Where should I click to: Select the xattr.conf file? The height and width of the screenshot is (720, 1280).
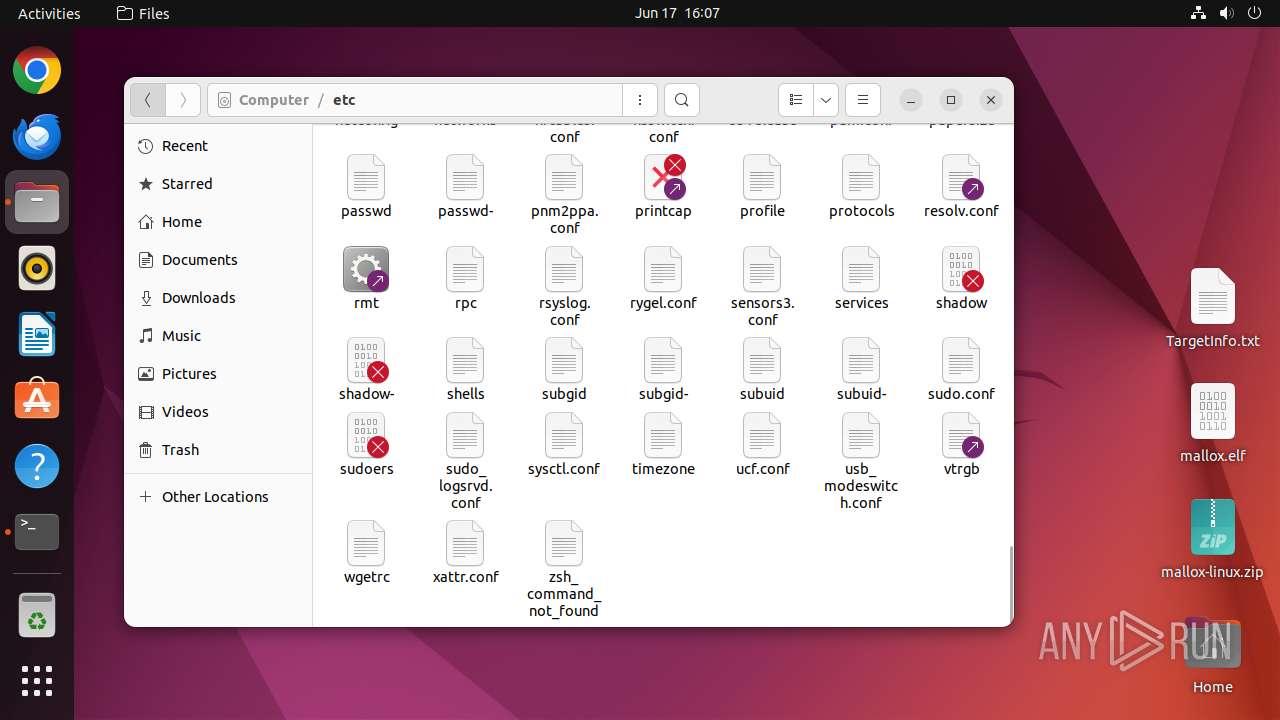coord(465,543)
